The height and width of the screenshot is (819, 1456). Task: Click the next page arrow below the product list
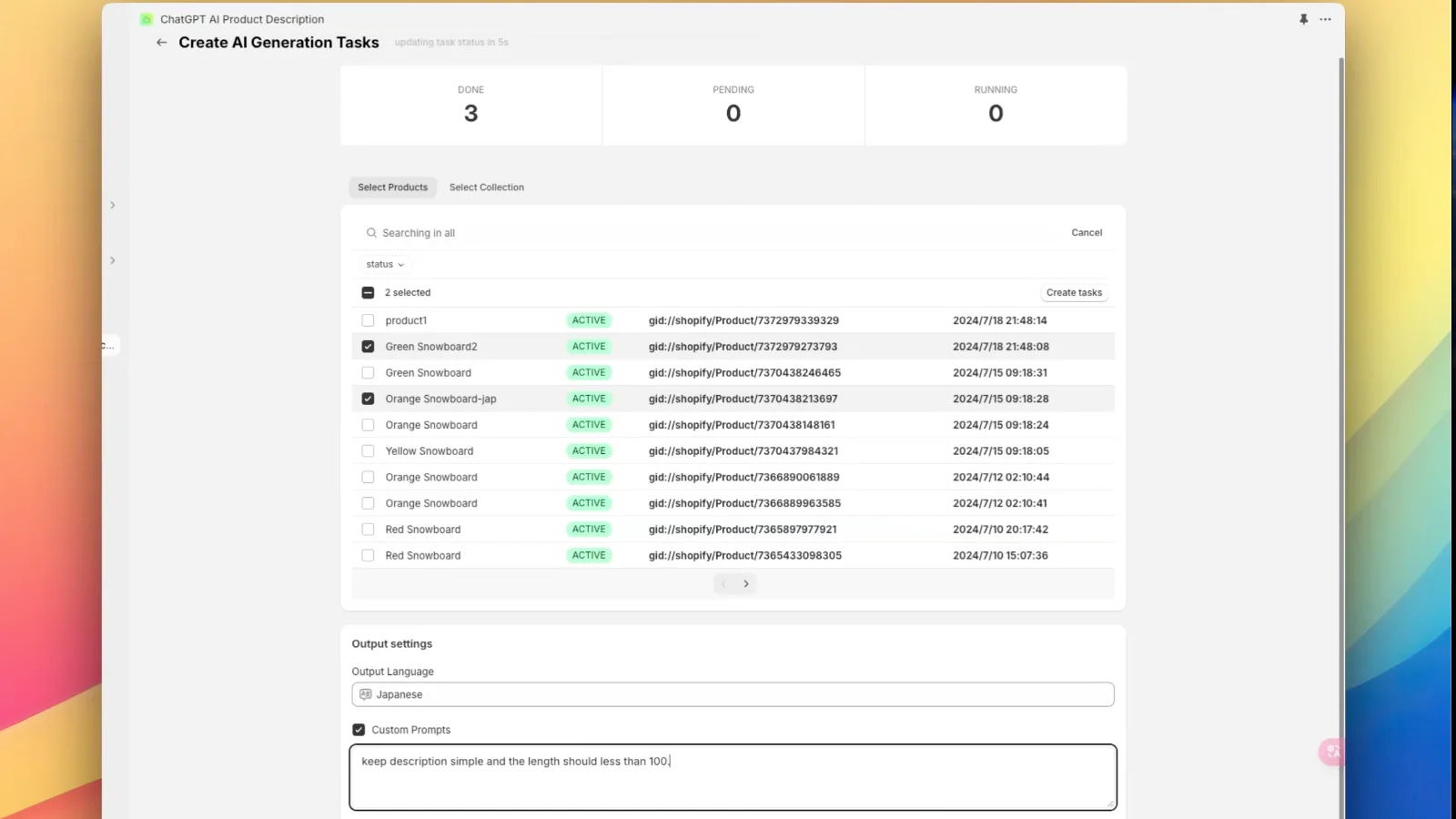746,583
